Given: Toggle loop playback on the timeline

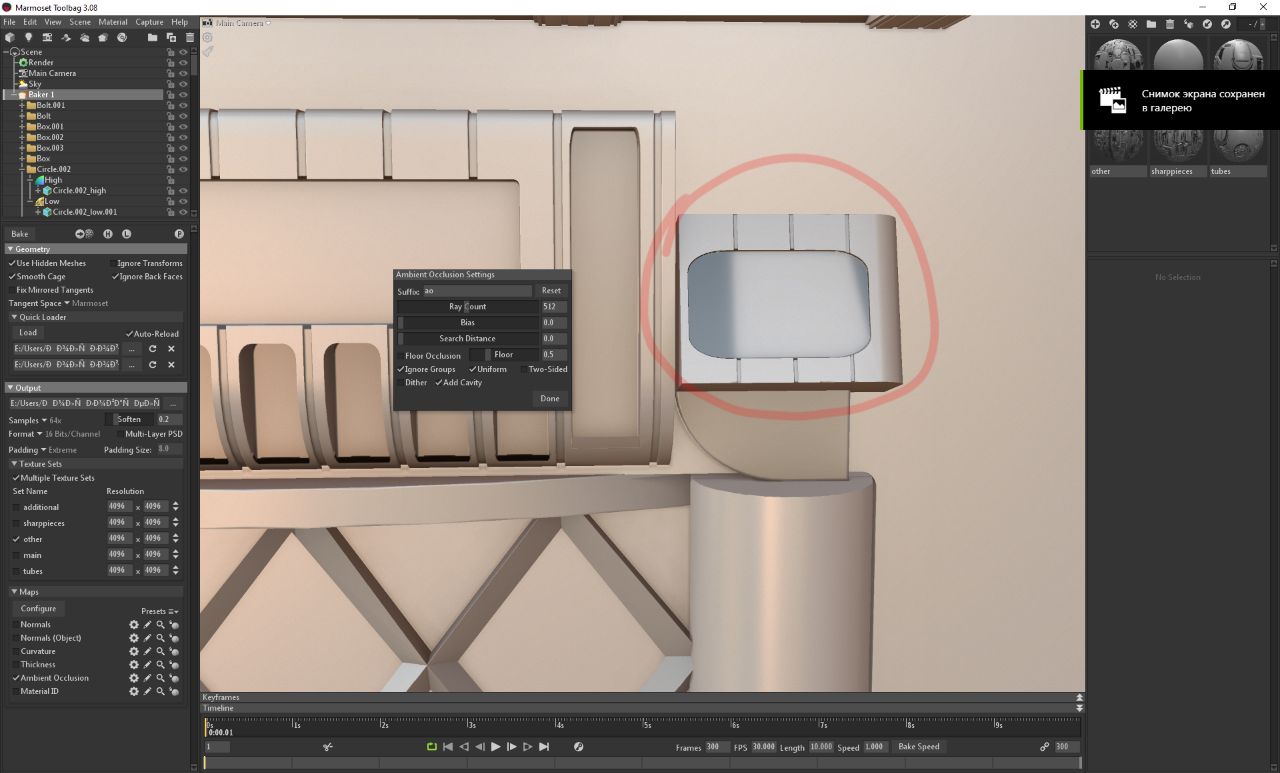Looking at the screenshot, I should [432, 747].
